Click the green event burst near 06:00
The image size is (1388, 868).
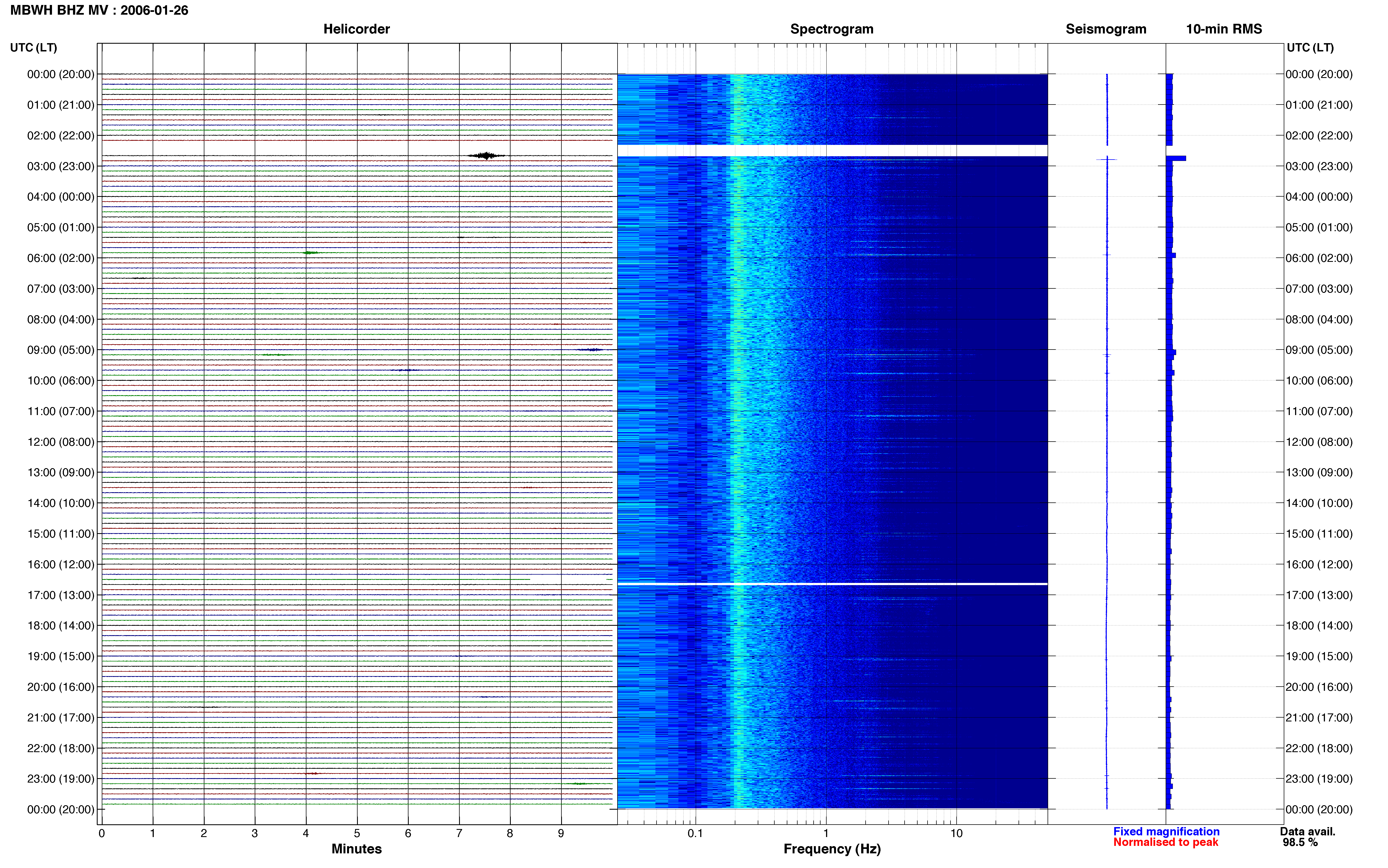[x=311, y=252]
